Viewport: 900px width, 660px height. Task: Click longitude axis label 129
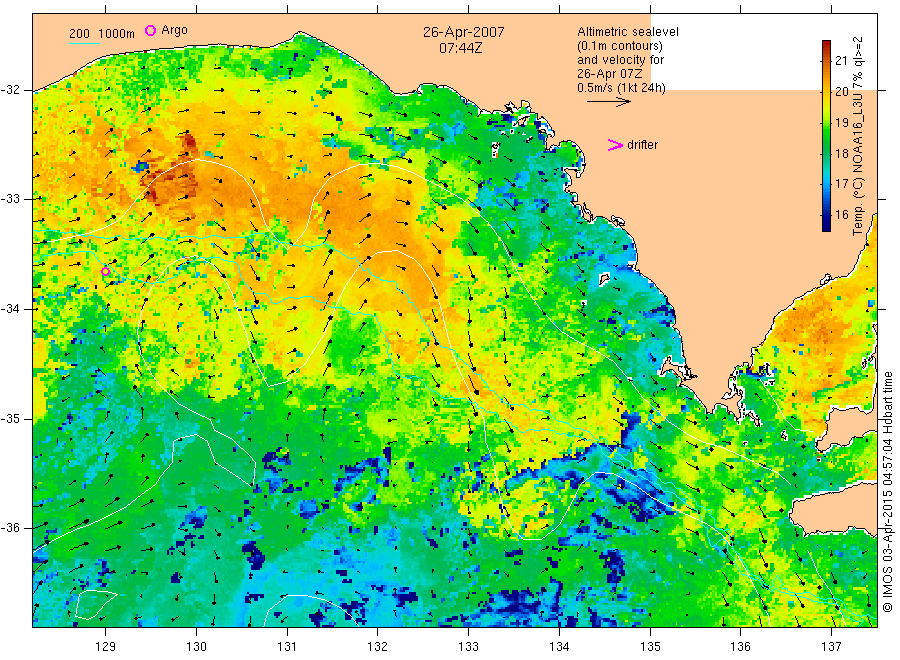point(106,647)
